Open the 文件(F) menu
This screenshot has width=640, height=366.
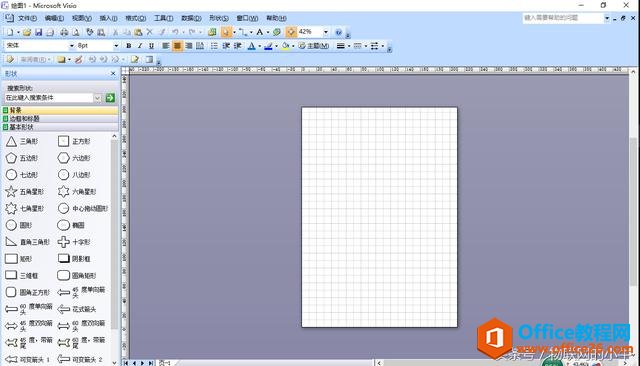click(27, 18)
